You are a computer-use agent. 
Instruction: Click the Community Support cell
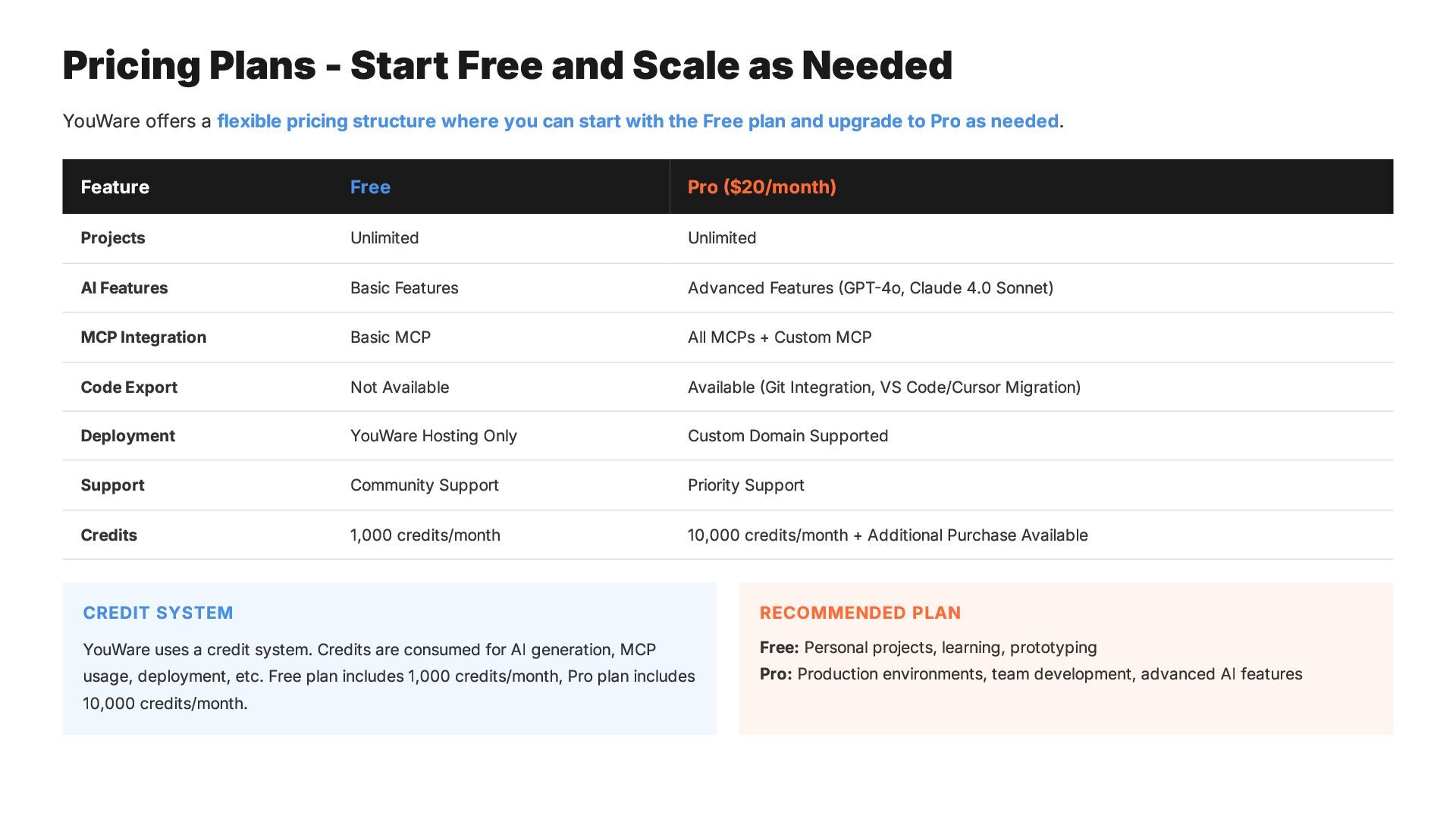click(x=424, y=485)
